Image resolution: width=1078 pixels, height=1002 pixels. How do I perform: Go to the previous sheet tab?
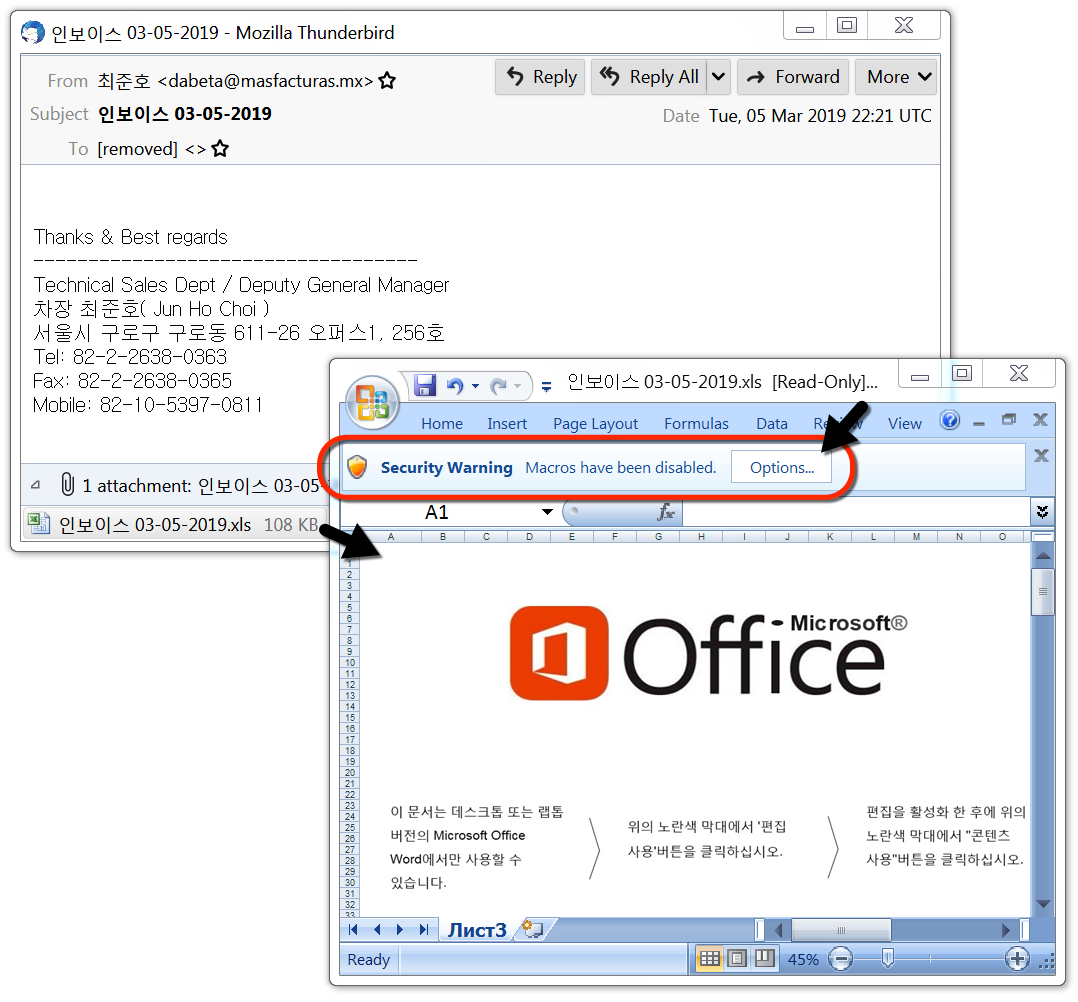[377, 930]
